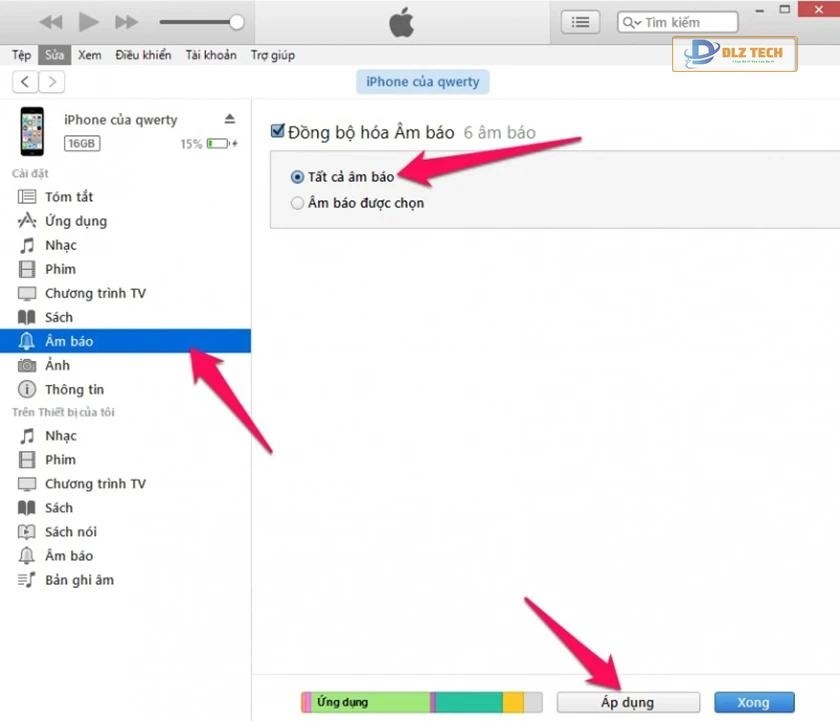Choose Âm báo được chọn option

coord(298,202)
